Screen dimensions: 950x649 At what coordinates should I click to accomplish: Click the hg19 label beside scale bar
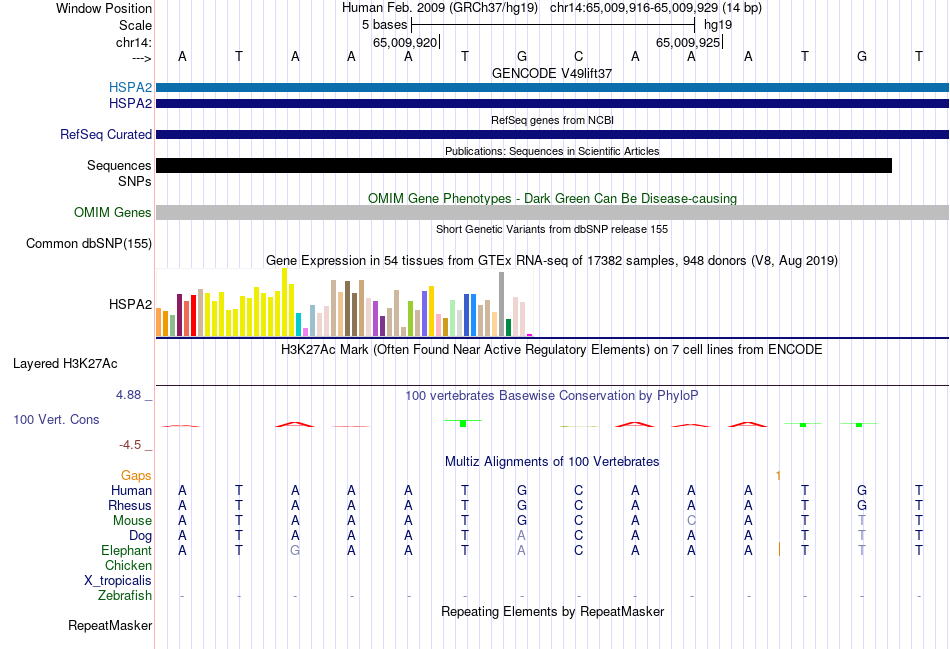tap(718, 25)
